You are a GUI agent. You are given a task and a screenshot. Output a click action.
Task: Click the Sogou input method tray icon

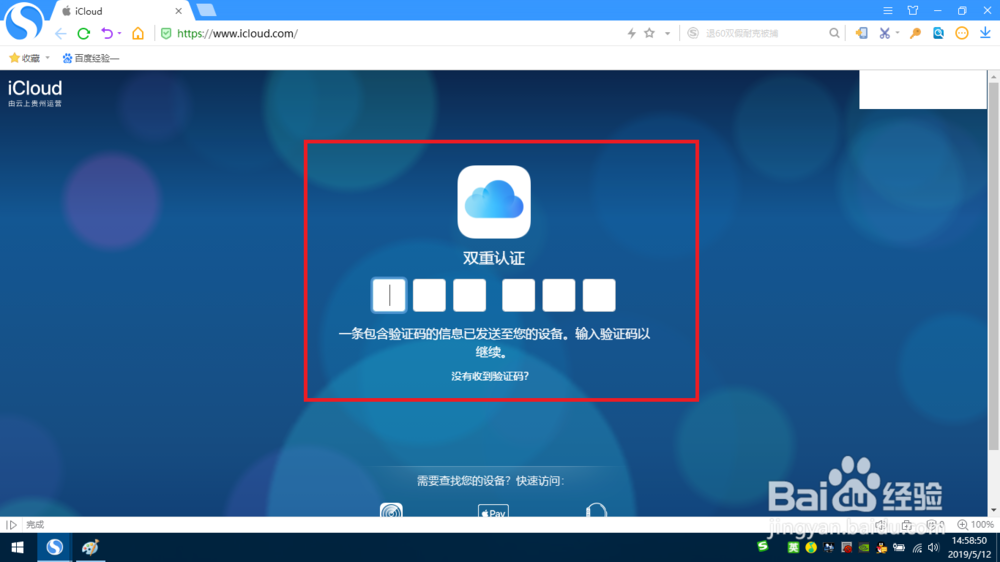(763, 547)
